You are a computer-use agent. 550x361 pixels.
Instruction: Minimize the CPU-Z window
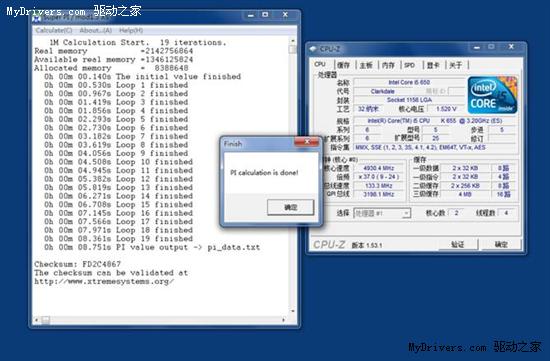click(476, 47)
